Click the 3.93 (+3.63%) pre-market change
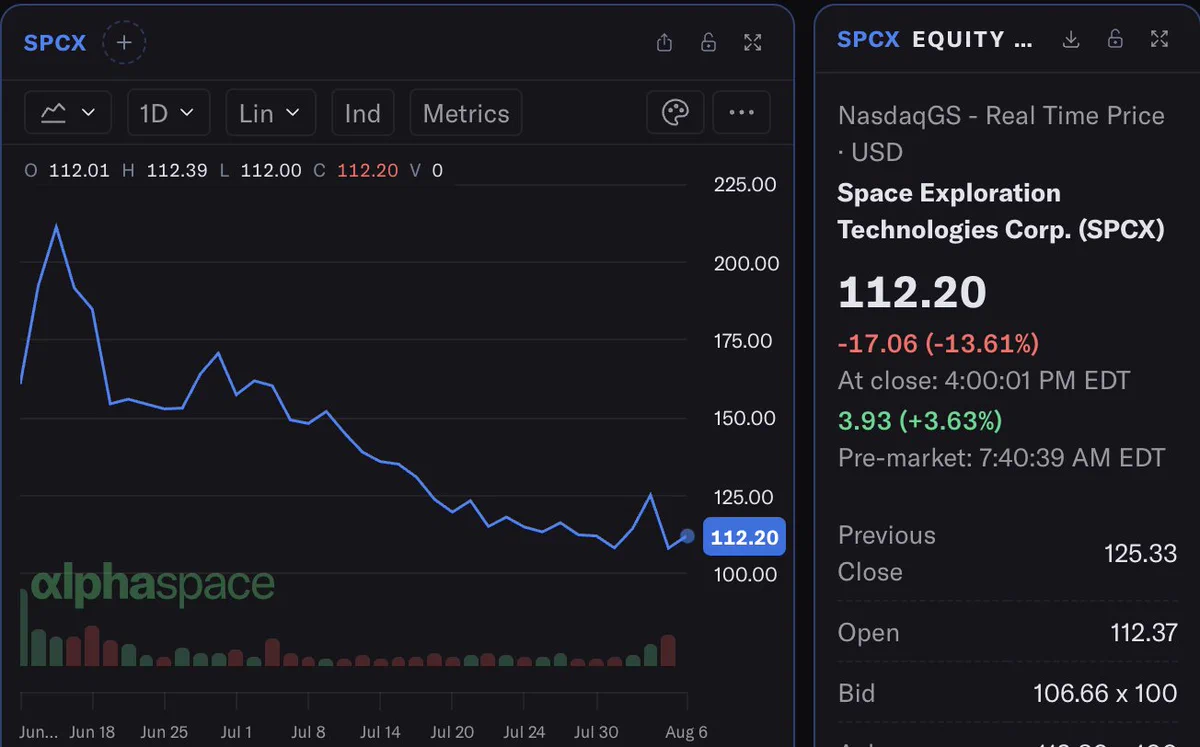1200x747 pixels. pos(920,420)
